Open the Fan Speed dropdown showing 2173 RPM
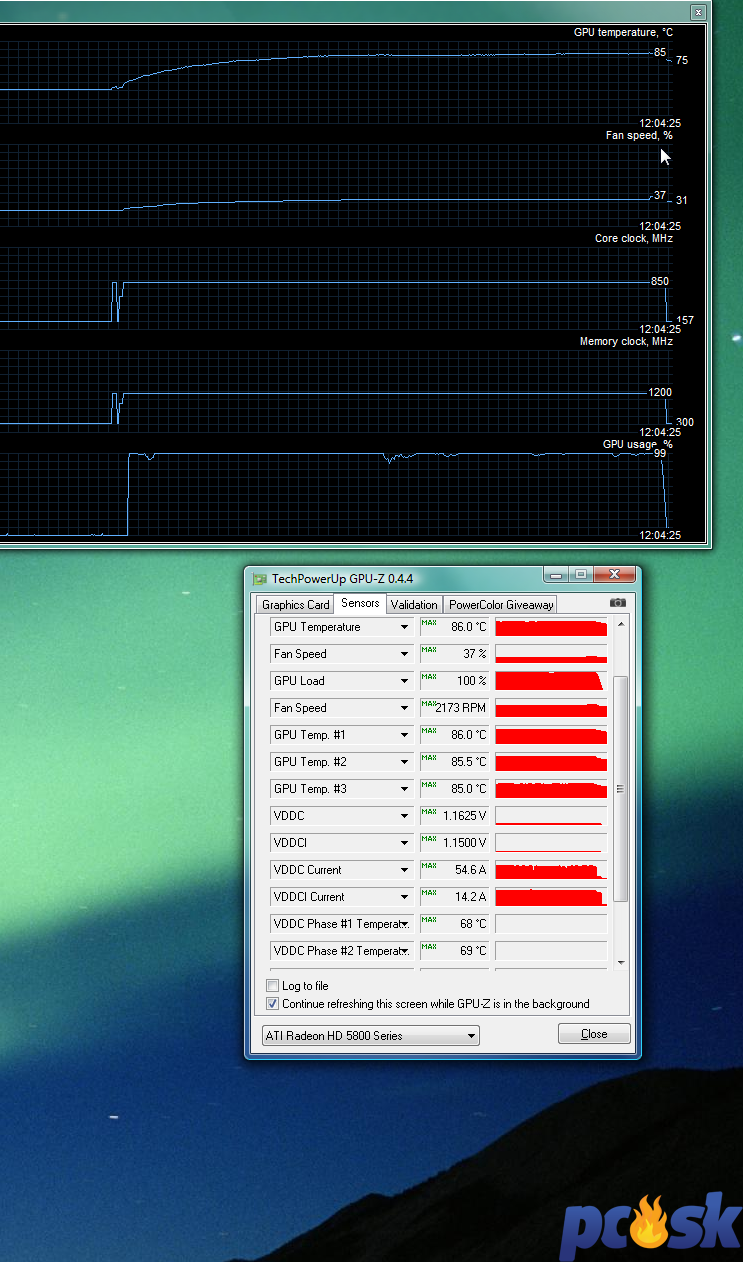The width and height of the screenshot is (743, 1262). coord(342,708)
